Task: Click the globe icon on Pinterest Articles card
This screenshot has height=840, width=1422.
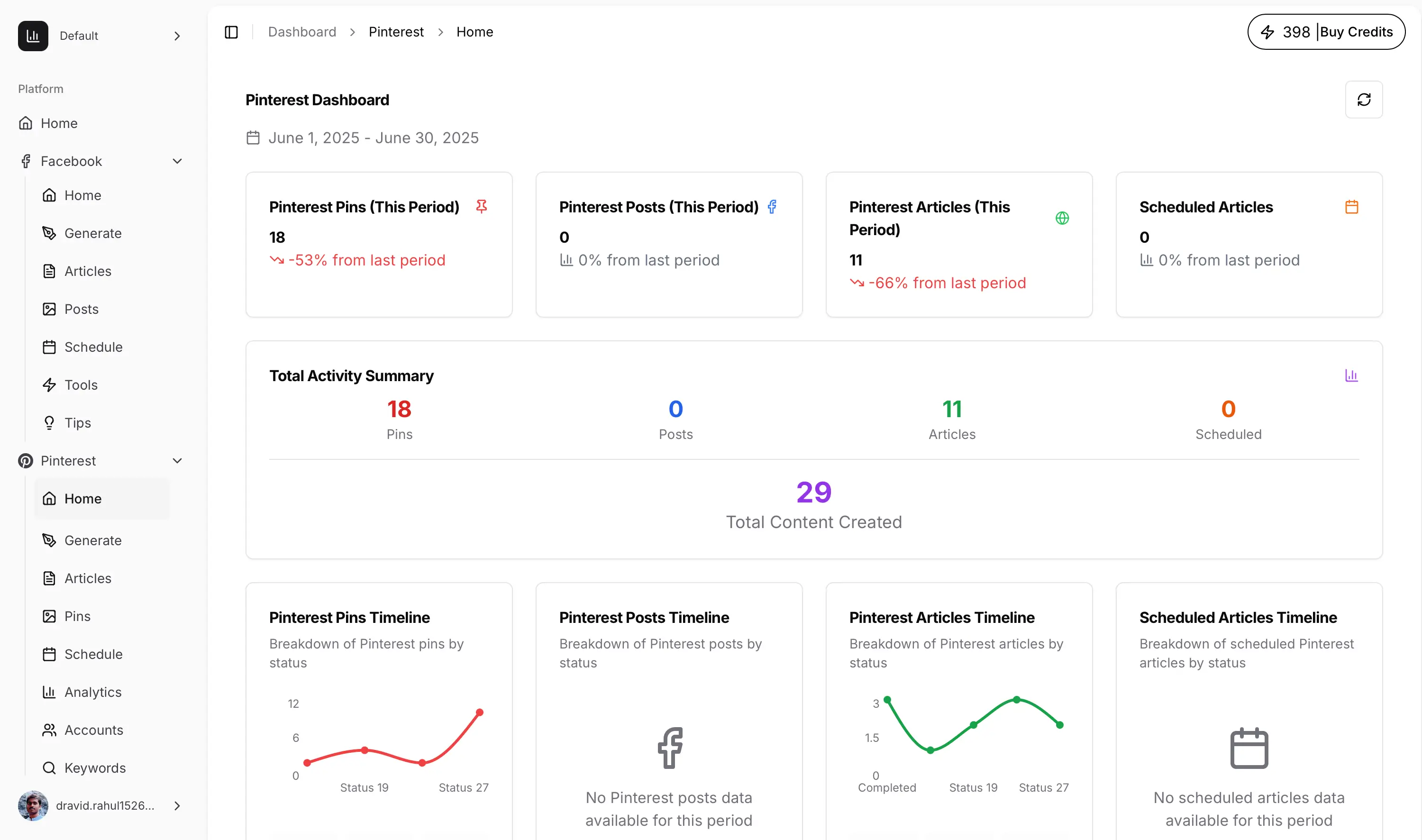Action: click(x=1062, y=218)
